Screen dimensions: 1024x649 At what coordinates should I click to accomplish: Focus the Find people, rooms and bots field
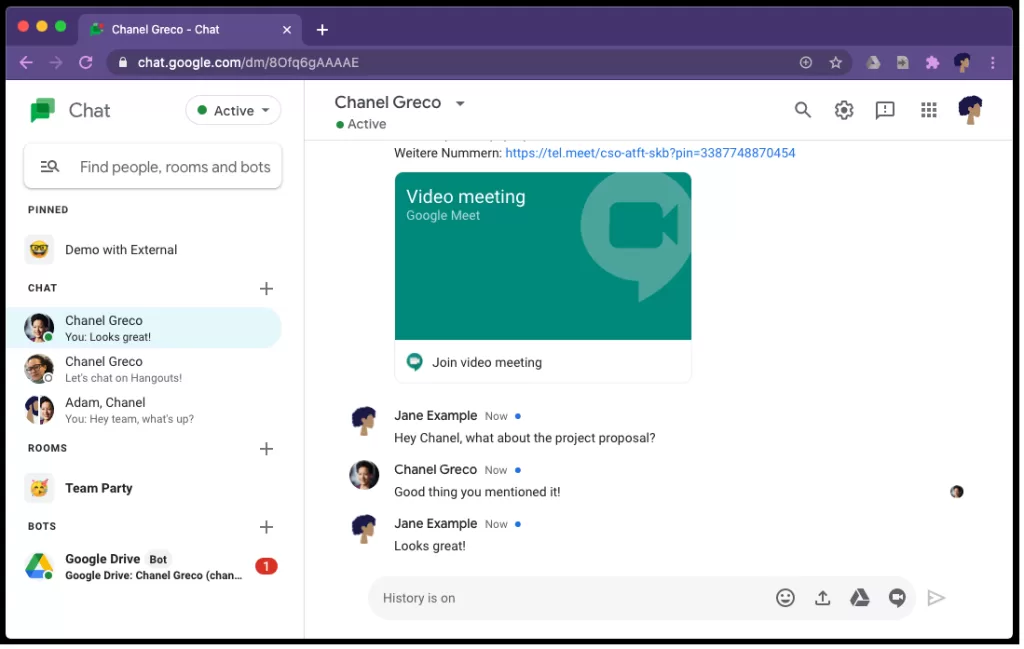click(x=174, y=167)
